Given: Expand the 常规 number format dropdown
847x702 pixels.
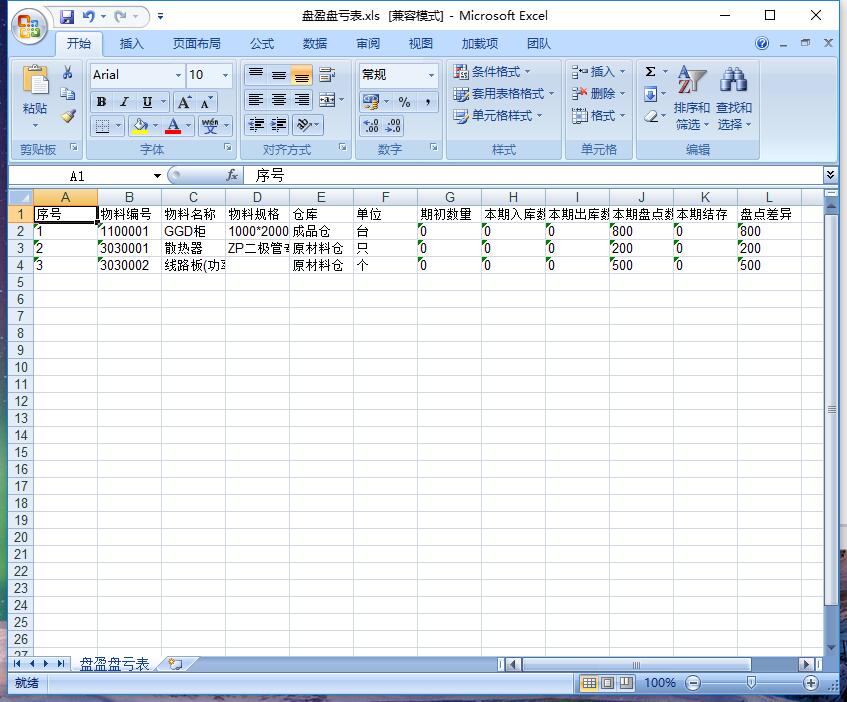Looking at the screenshot, I should click(431, 75).
